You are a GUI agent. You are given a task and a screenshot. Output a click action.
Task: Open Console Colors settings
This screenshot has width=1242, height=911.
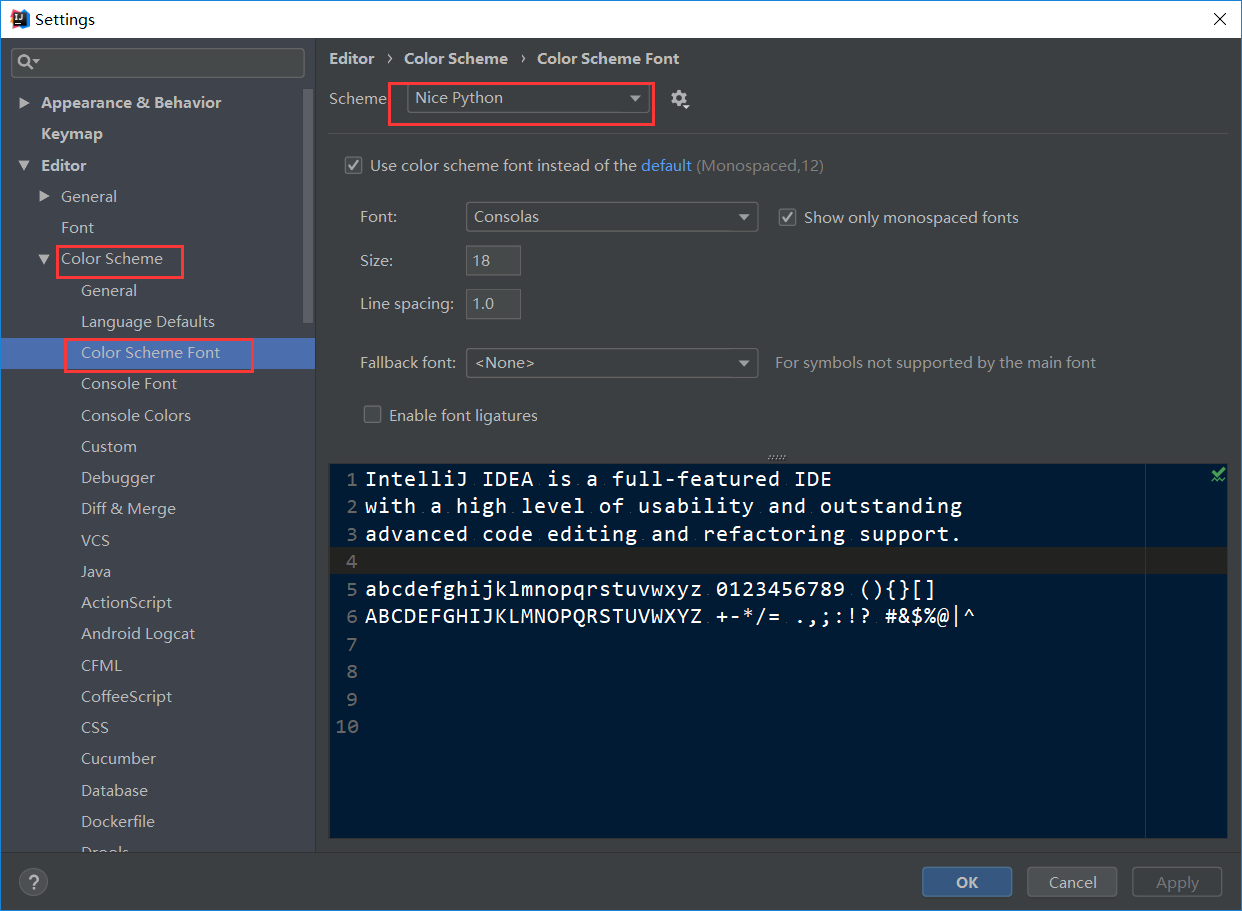coord(136,415)
